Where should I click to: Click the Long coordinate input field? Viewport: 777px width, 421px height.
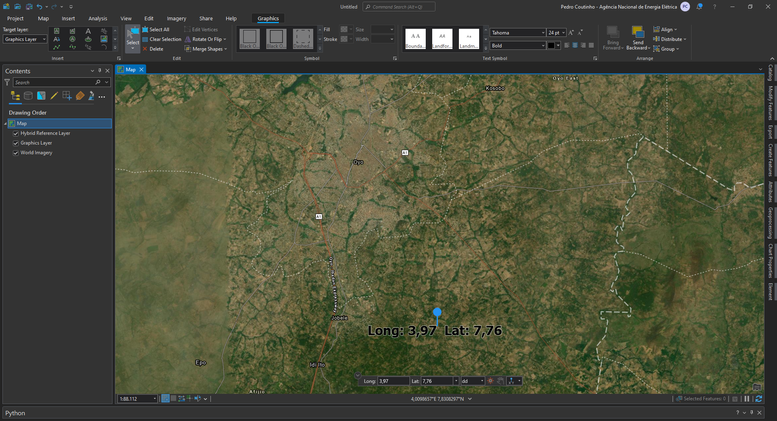392,381
